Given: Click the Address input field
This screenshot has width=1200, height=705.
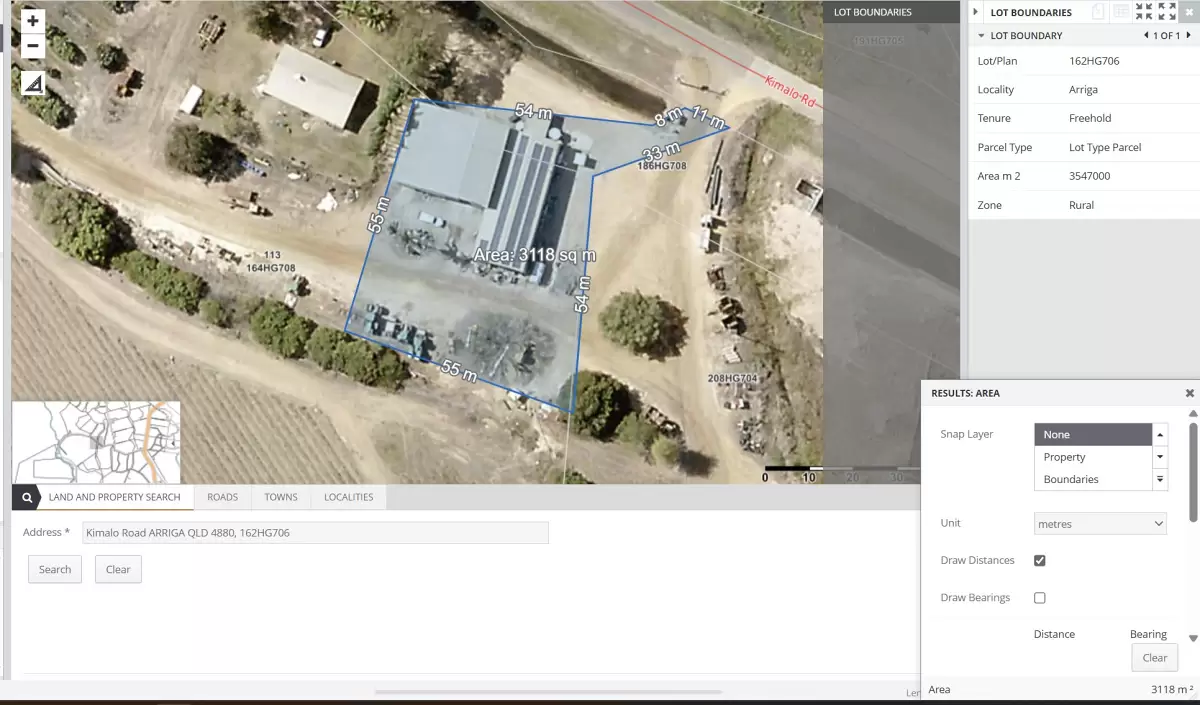Looking at the screenshot, I should tap(315, 533).
